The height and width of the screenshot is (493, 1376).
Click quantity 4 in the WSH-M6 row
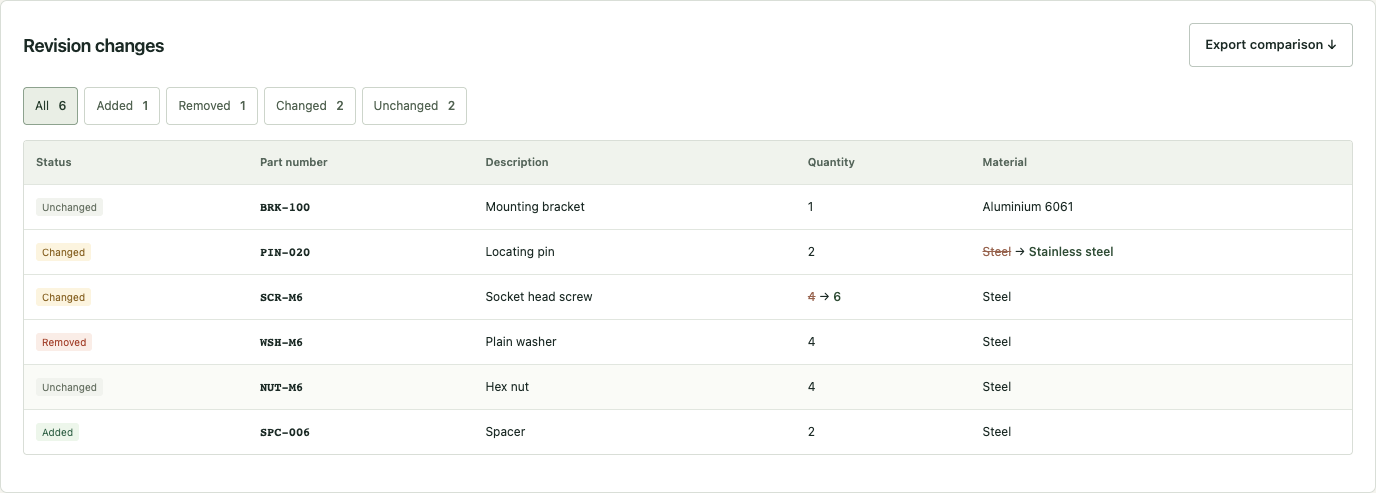tap(812, 342)
